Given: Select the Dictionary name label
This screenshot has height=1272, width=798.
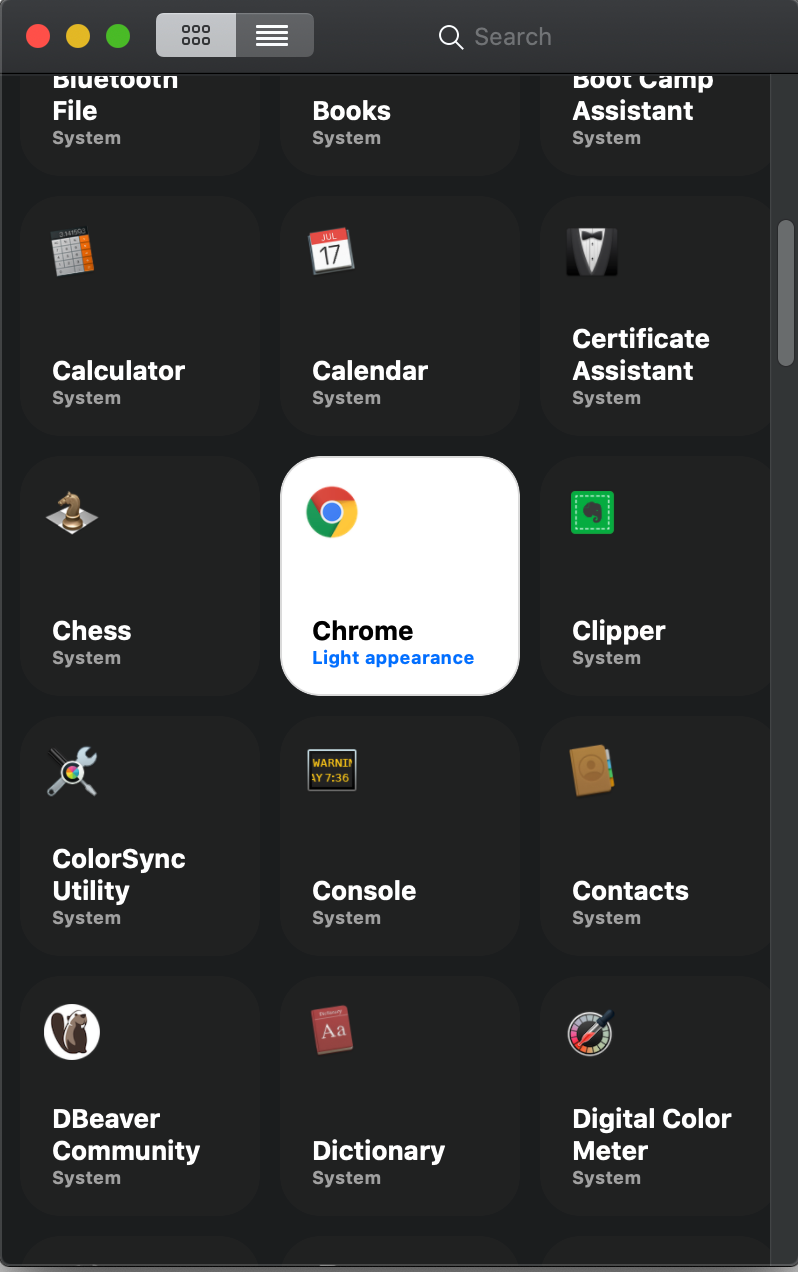Looking at the screenshot, I should pos(379,1151).
